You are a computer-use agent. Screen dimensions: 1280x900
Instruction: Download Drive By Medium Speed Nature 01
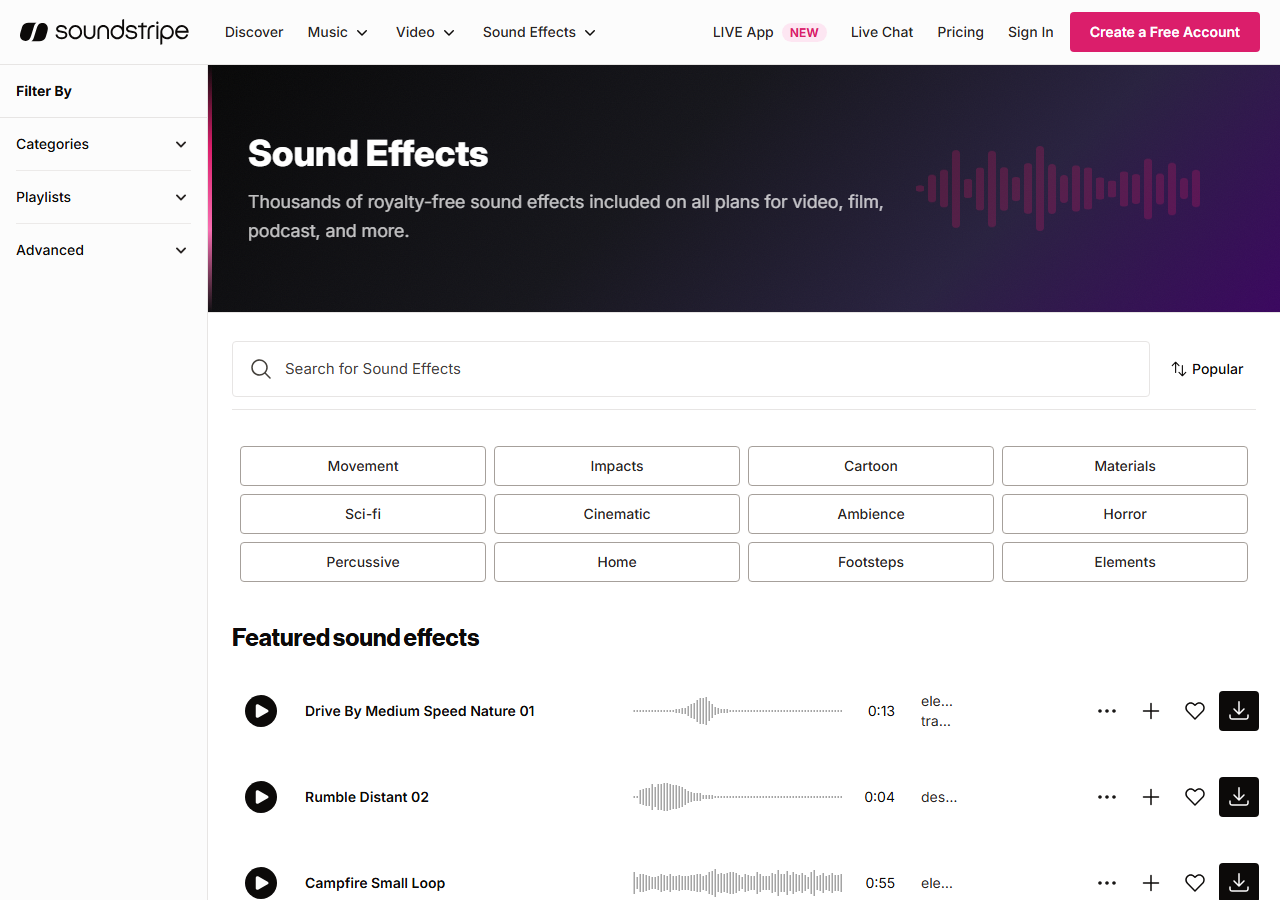pyautogui.click(x=1239, y=711)
